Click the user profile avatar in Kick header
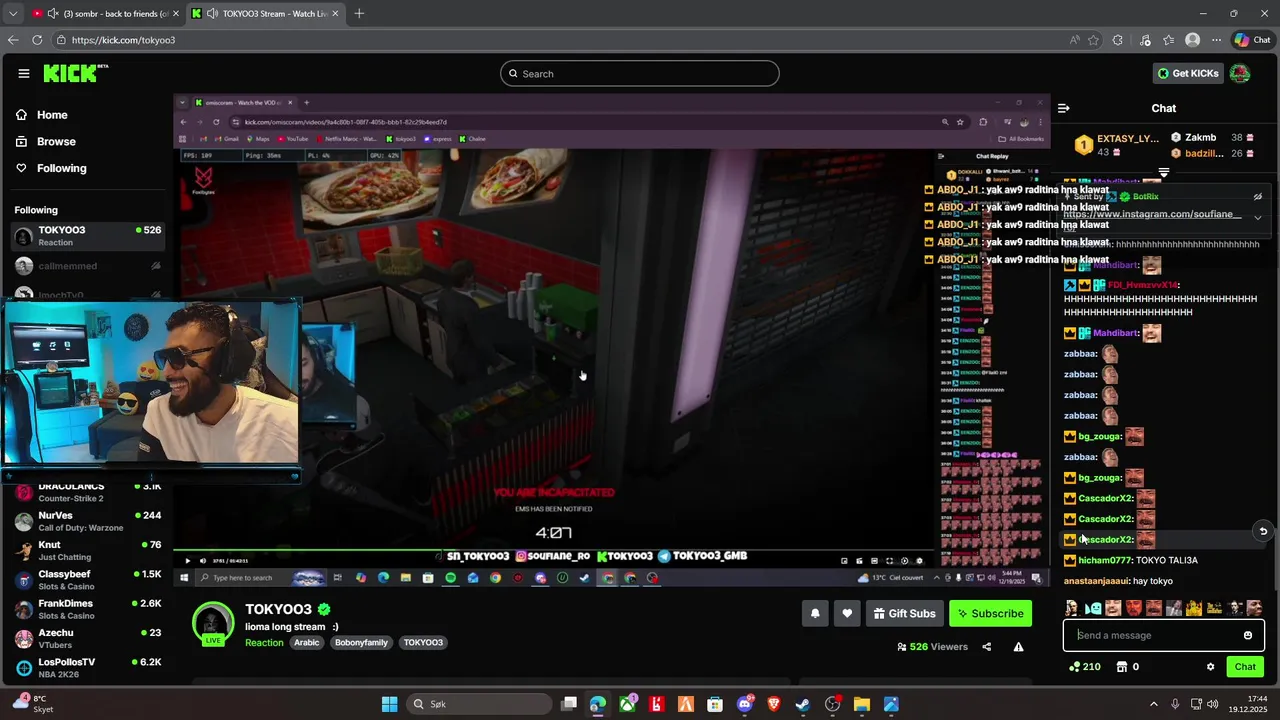The height and width of the screenshot is (720, 1280). tap(1240, 73)
